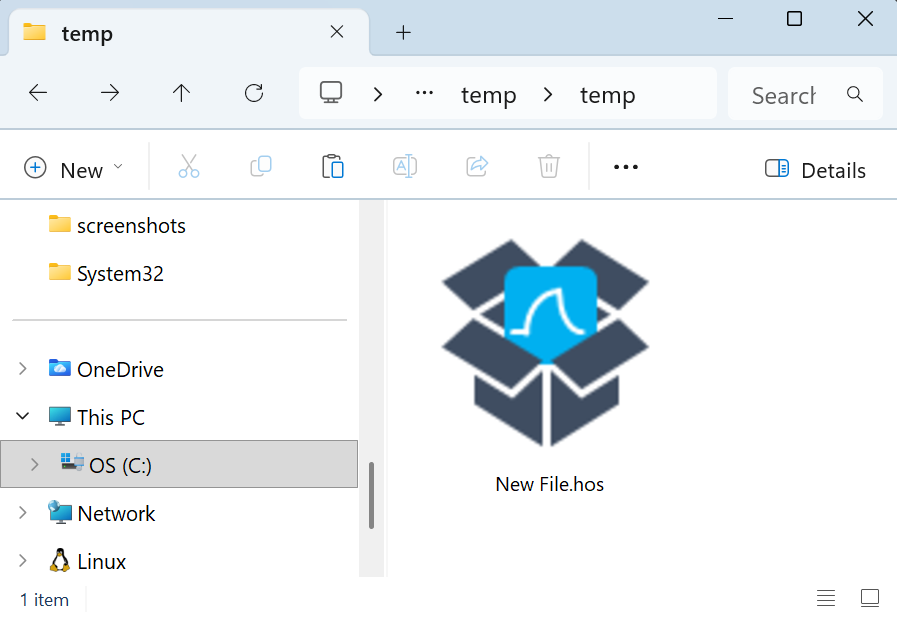The width and height of the screenshot is (897, 617).
Task: Open chevron between temp breadcrumbs
Action: coord(548,94)
